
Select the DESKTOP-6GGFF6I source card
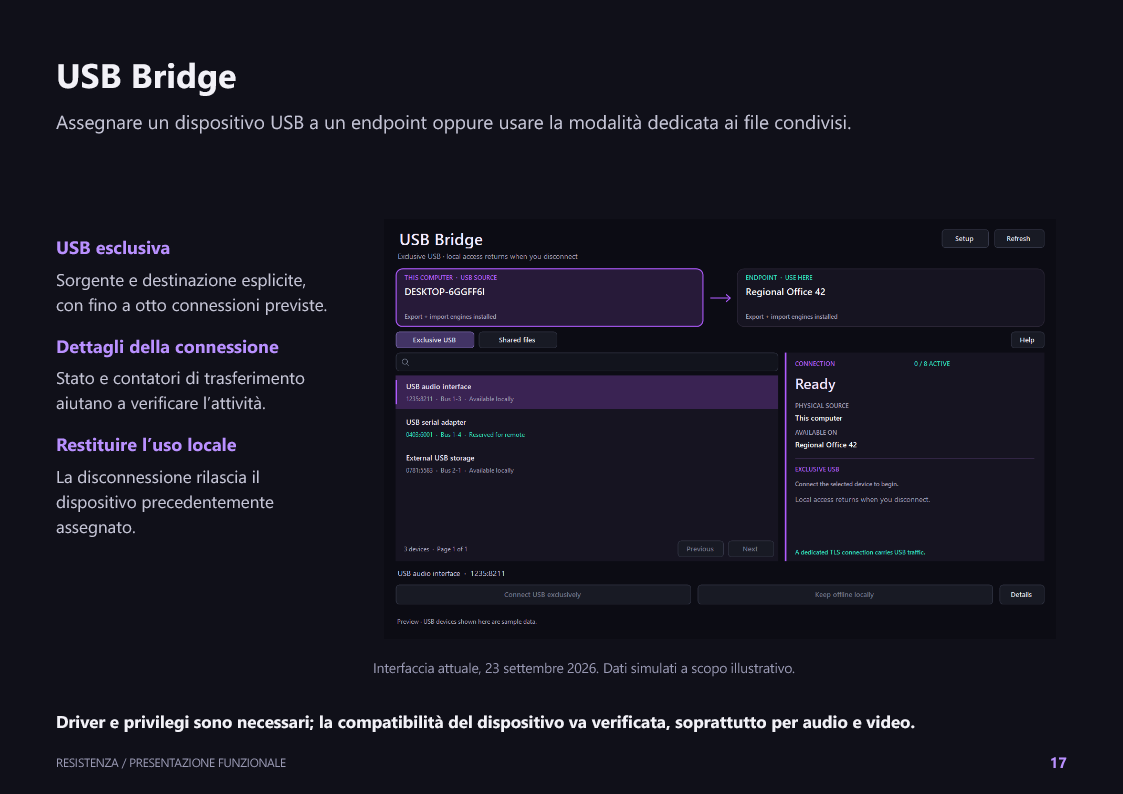tap(549, 298)
